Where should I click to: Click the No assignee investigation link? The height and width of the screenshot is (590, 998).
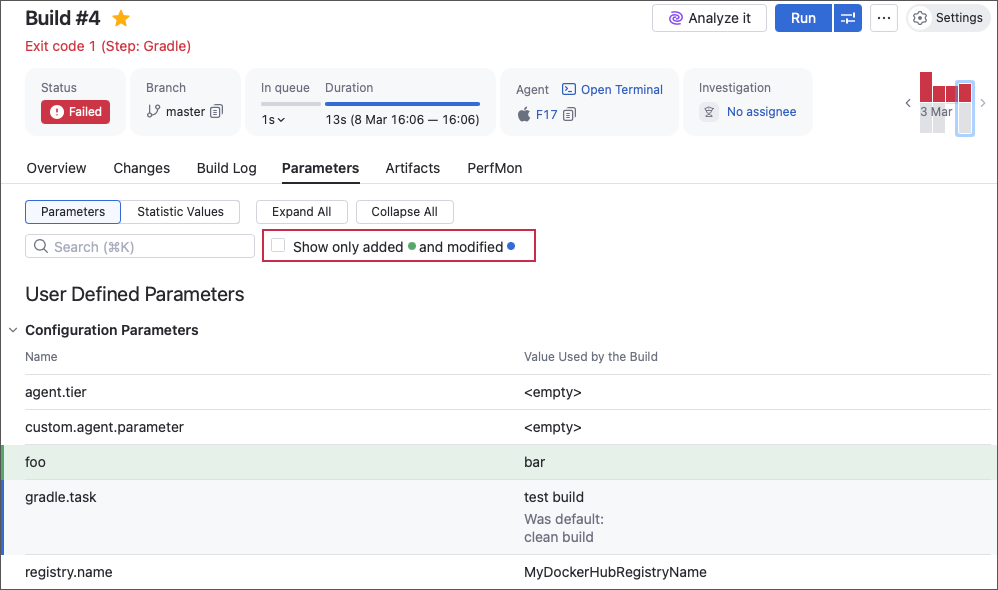761,112
